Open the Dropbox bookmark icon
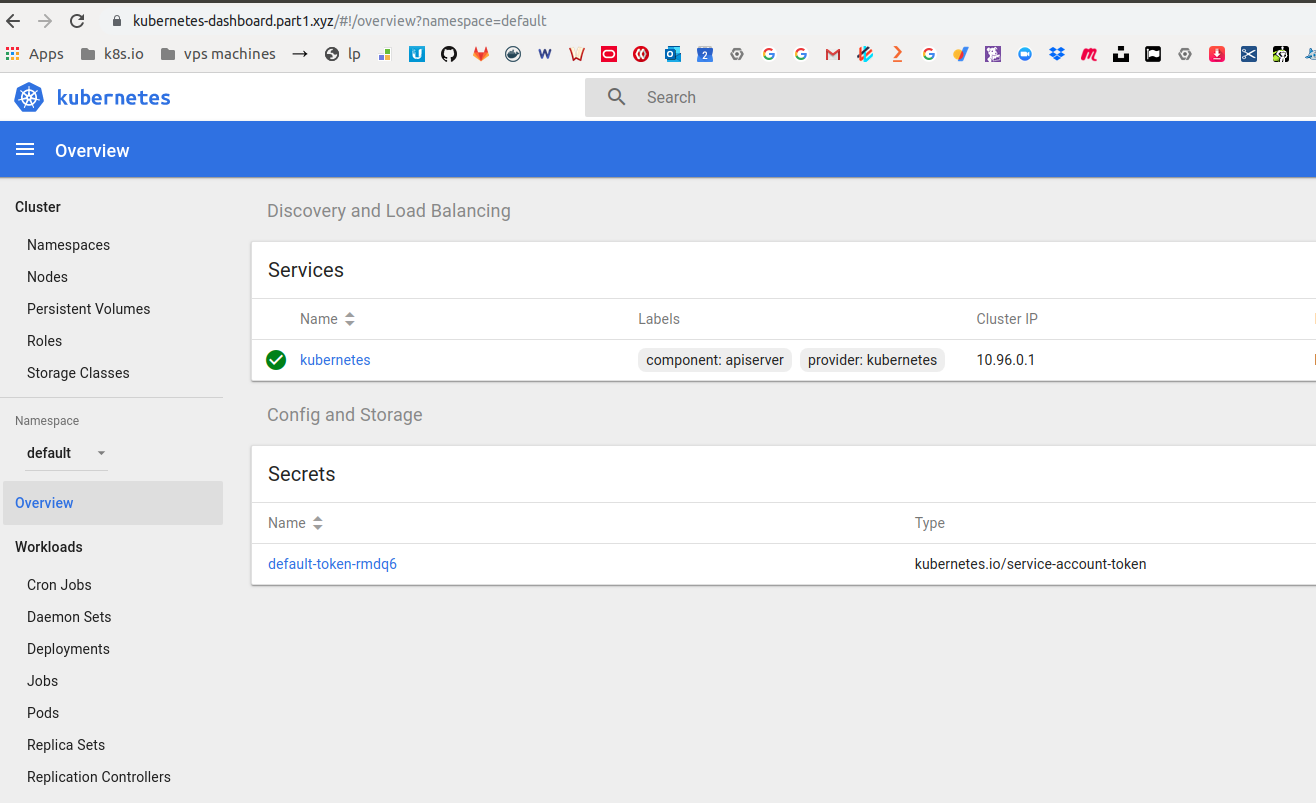Screen dimensions: 1316x803 1057,54
